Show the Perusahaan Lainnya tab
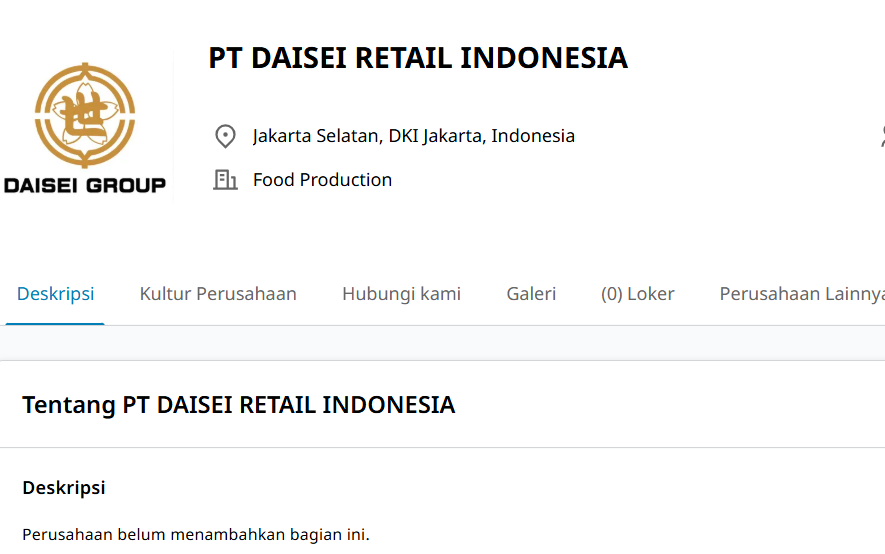This screenshot has height=554, width=885. coord(800,294)
